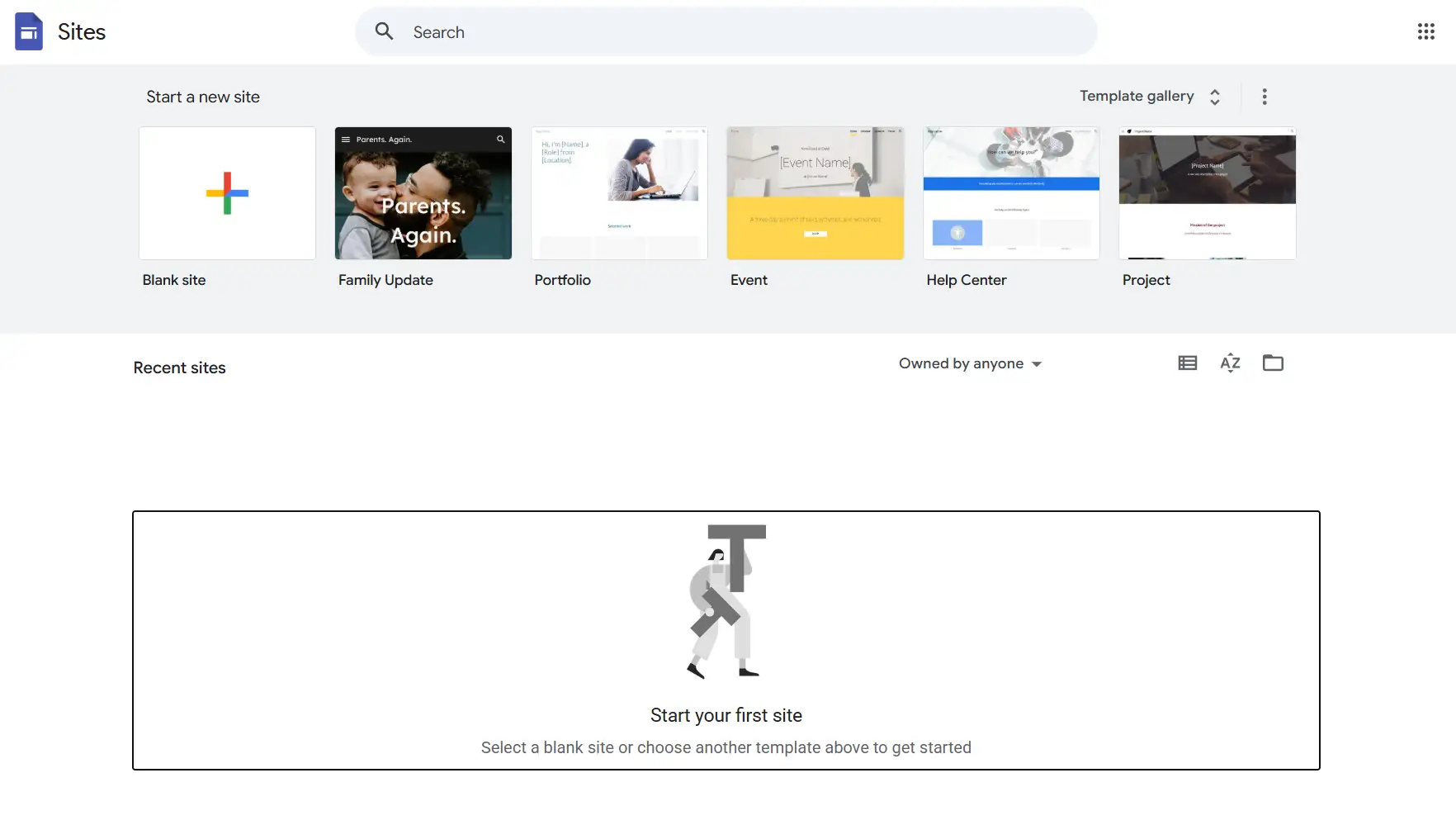Switch to list view layout
1456x825 pixels.
[x=1187, y=363]
